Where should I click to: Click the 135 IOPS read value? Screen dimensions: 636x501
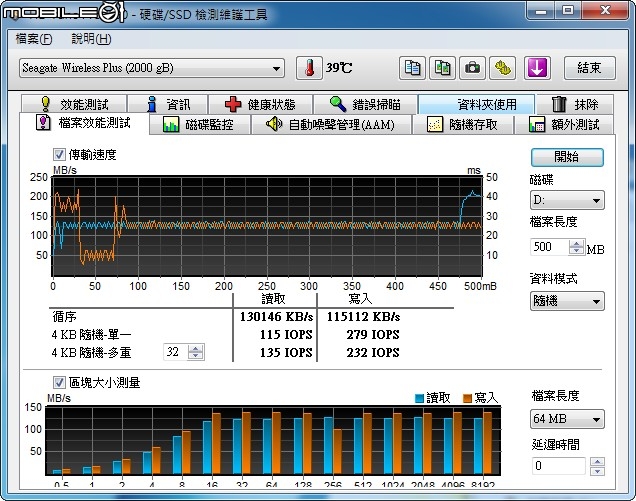tap(286, 353)
